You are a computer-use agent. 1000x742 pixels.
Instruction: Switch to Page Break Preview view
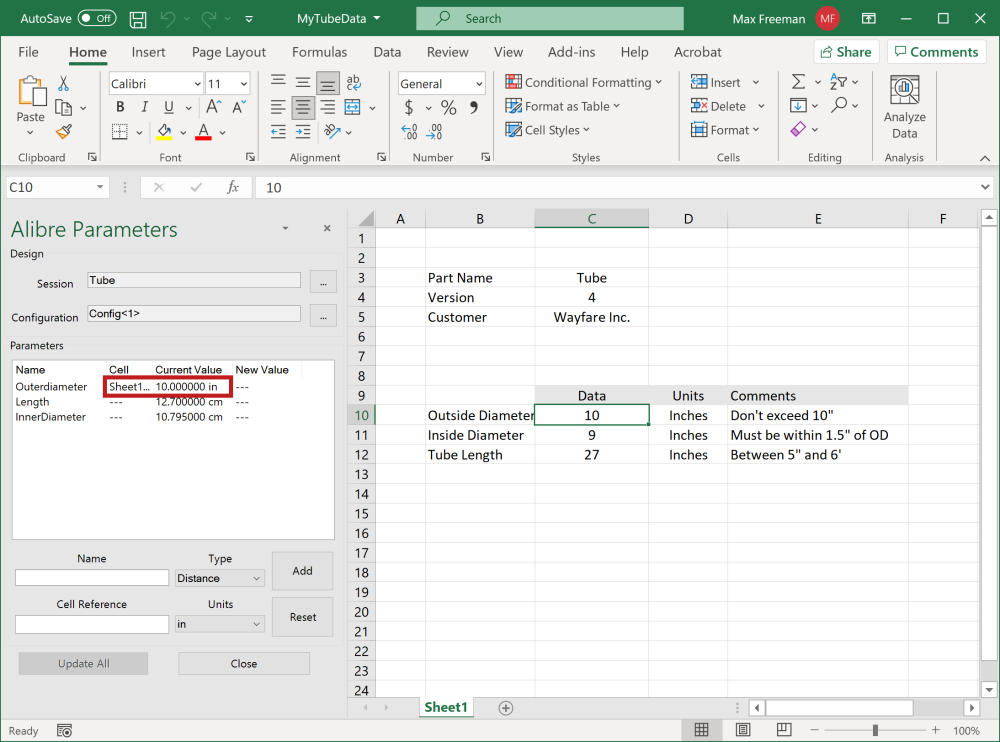click(782, 730)
